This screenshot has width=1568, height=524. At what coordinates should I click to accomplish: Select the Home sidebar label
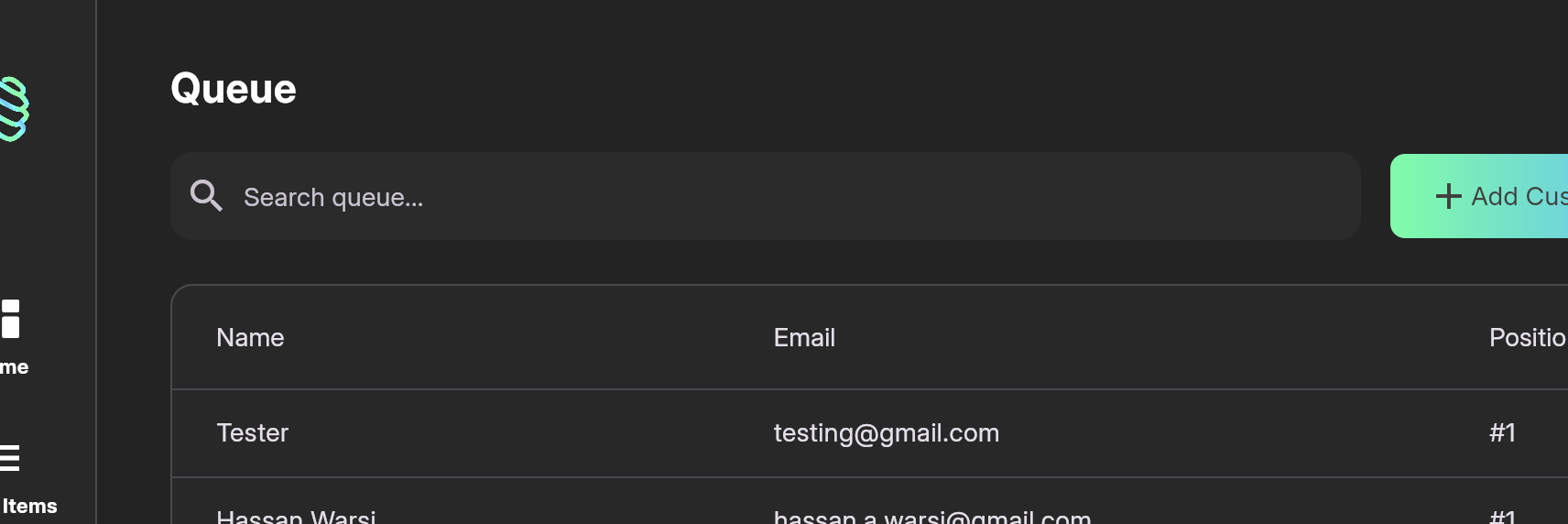tap(14, 367)
